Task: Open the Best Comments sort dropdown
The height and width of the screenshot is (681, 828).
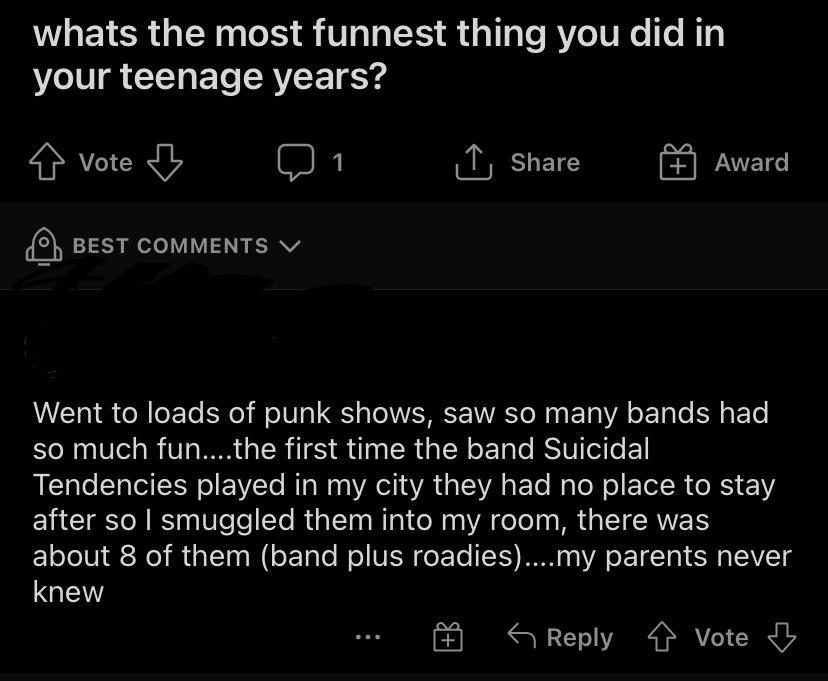Action: click(x=290, y=246)
